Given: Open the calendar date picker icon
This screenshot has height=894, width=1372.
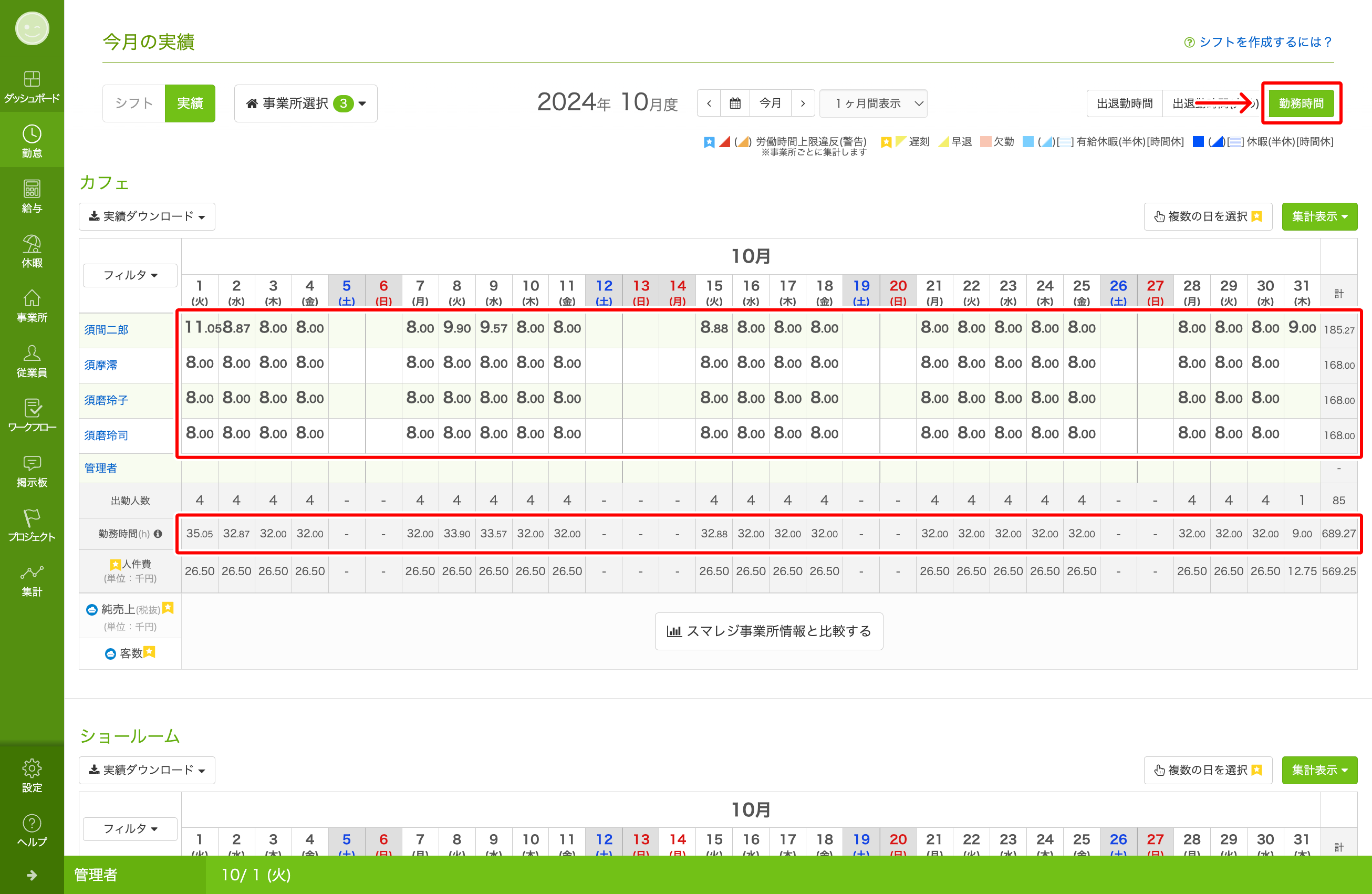Looking at the screenshot, I should 735,103.
